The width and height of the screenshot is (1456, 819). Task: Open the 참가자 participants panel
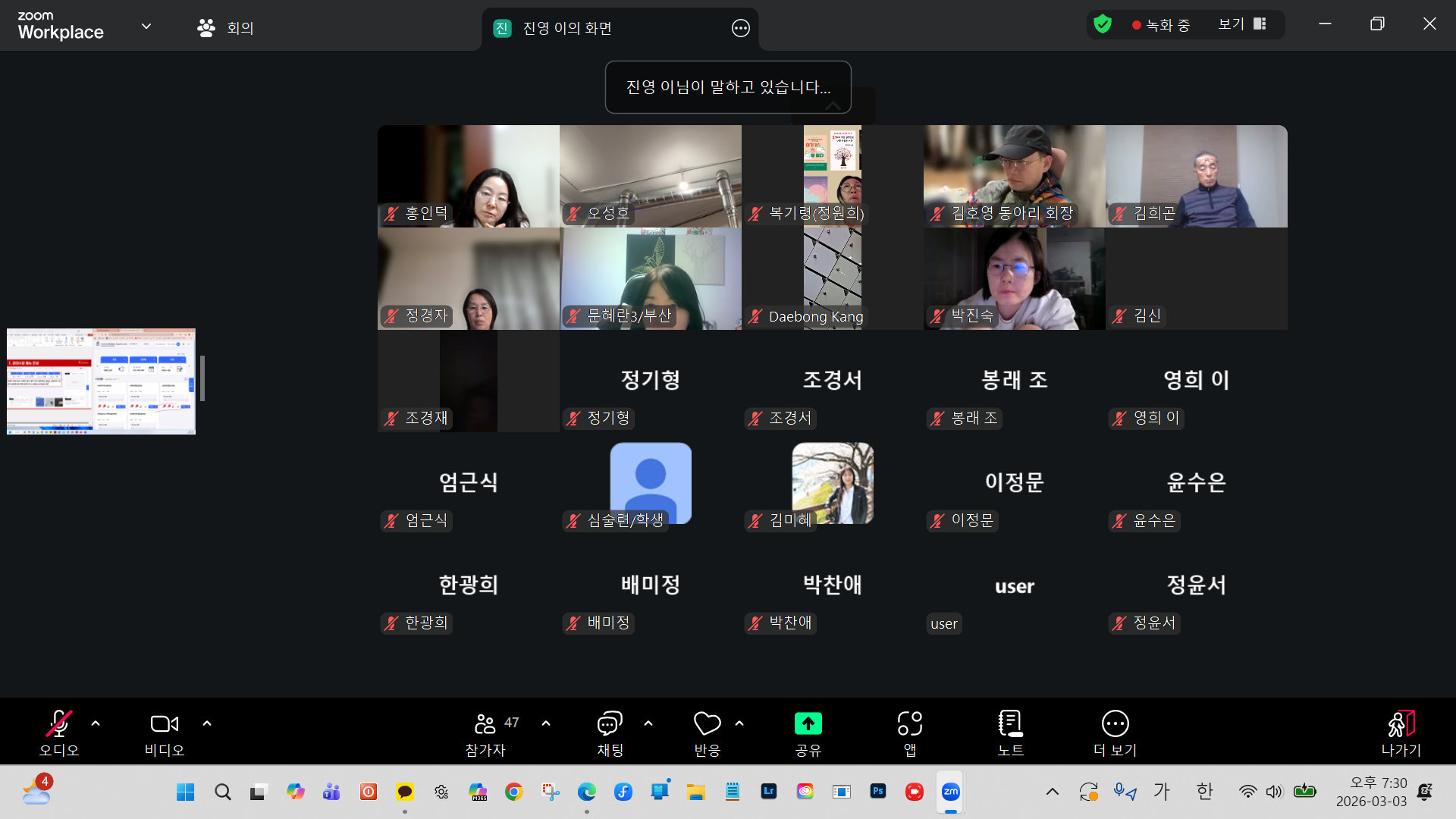click(485, 724)
